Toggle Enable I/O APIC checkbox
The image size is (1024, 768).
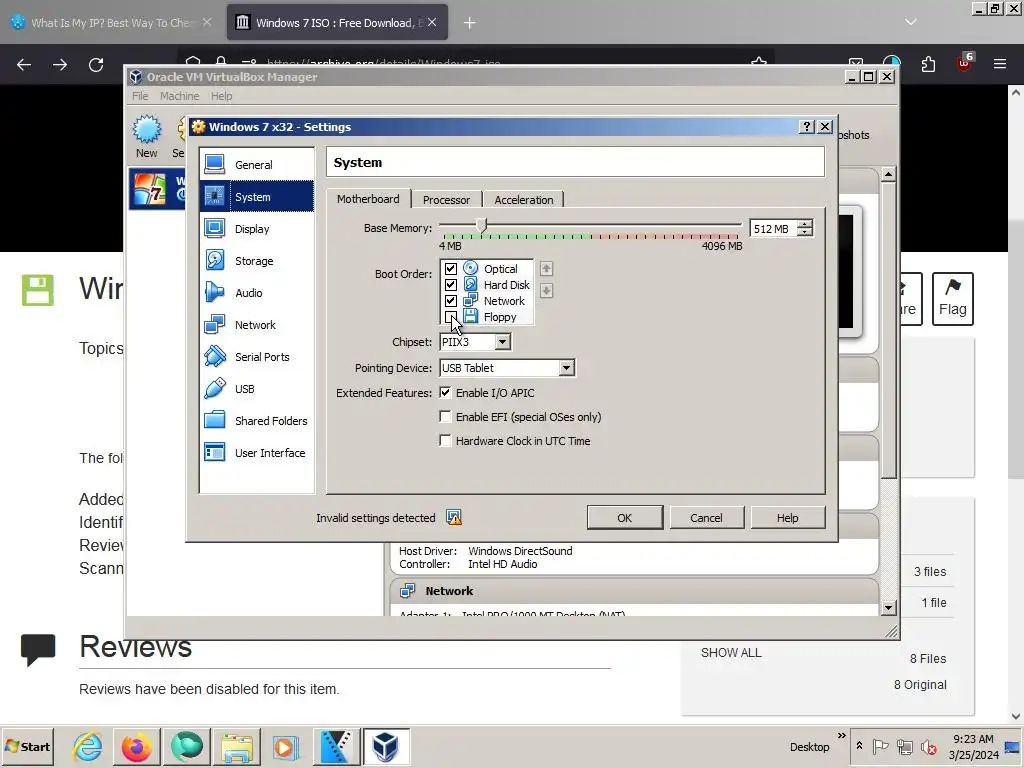point(445,392)
